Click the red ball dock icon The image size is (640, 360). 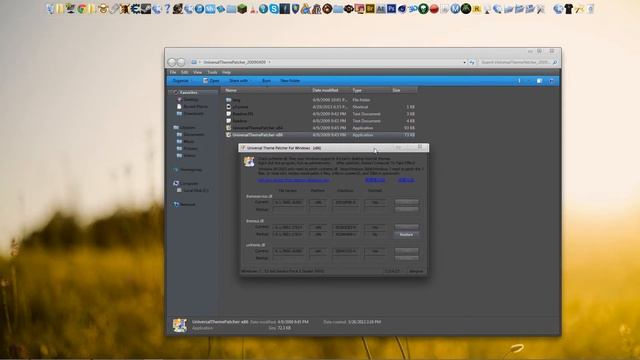(x=434, y=9)
